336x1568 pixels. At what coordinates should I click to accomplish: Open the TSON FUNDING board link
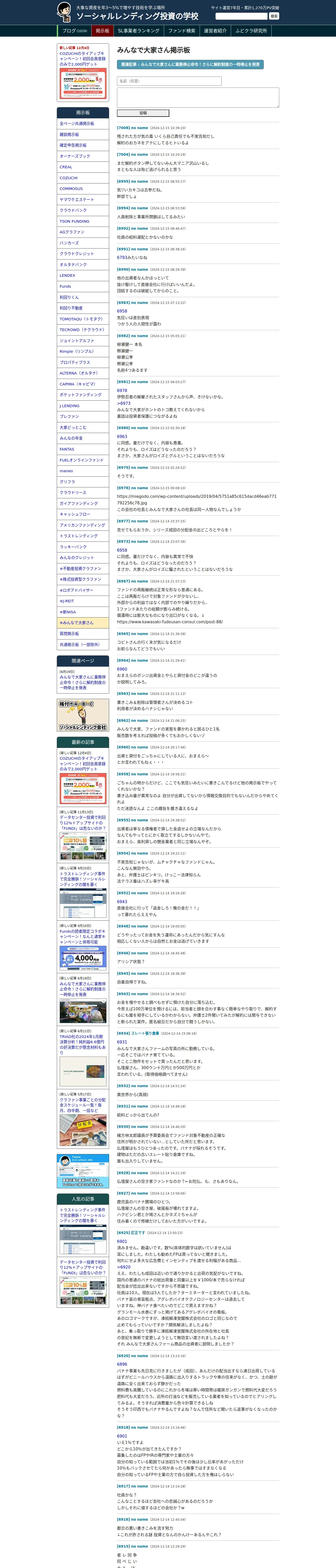[x=83, y=222]
